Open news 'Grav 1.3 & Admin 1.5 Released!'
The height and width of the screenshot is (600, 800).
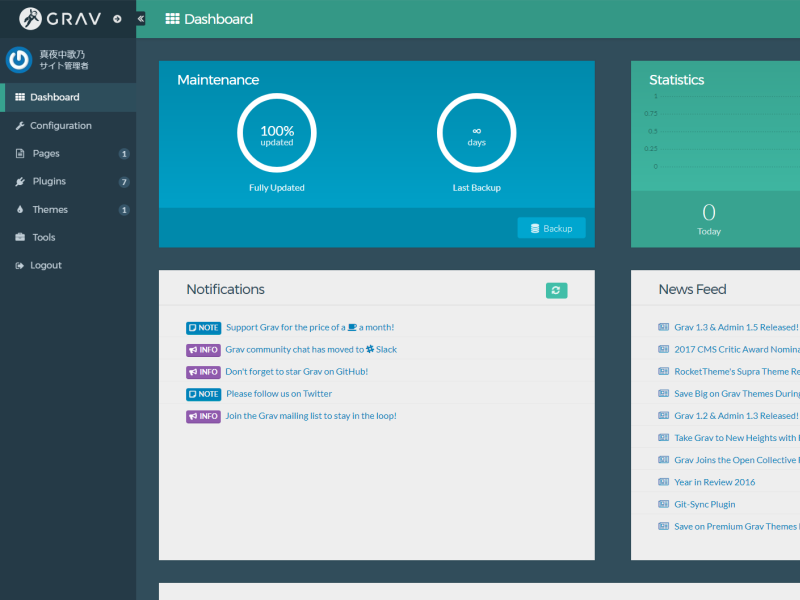tap(736, 328)
